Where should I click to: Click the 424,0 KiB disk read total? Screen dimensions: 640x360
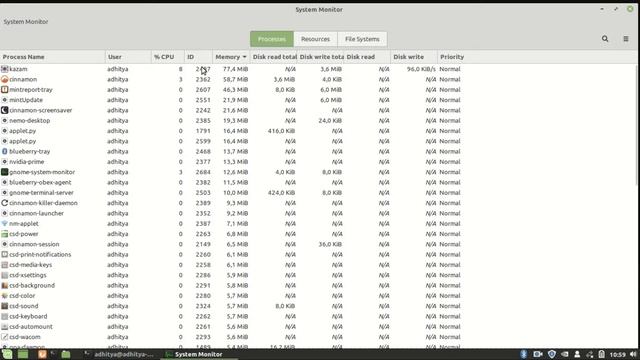coord(281,193)
